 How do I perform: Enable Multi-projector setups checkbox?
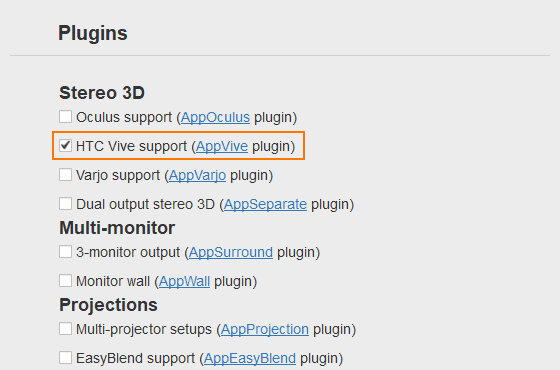65,329
